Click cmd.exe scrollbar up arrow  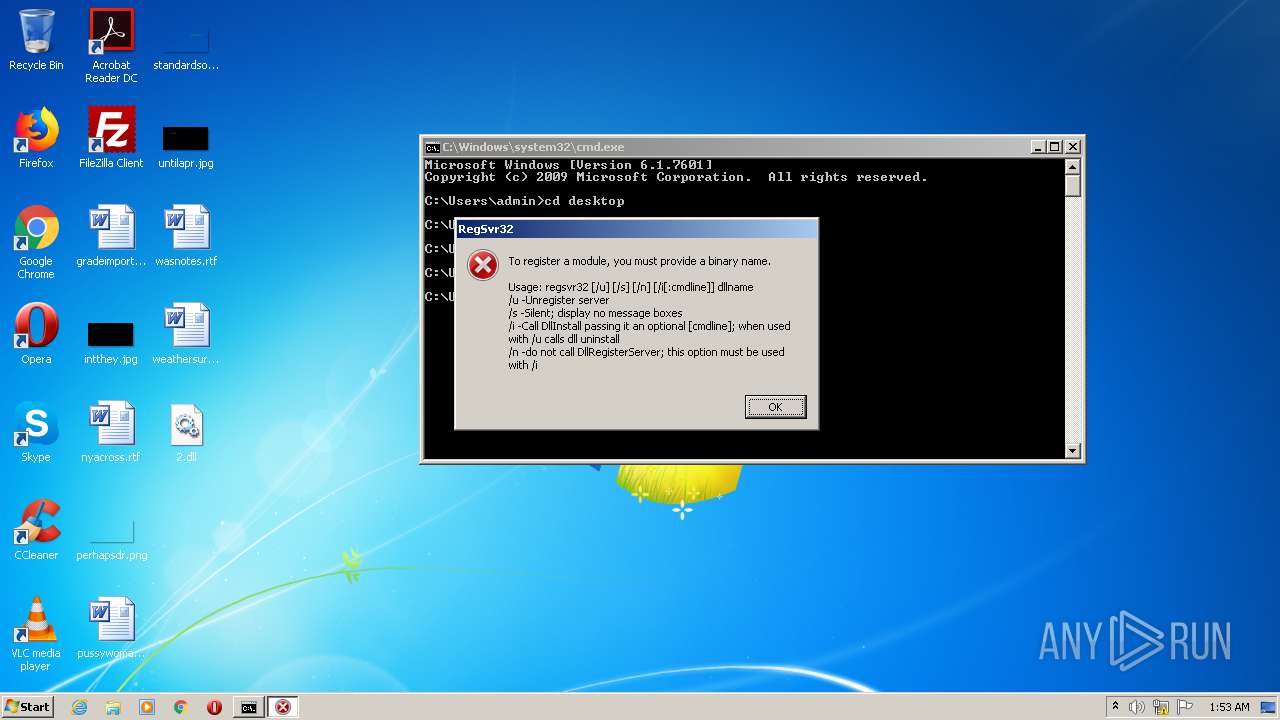[x=1073, y=167]
